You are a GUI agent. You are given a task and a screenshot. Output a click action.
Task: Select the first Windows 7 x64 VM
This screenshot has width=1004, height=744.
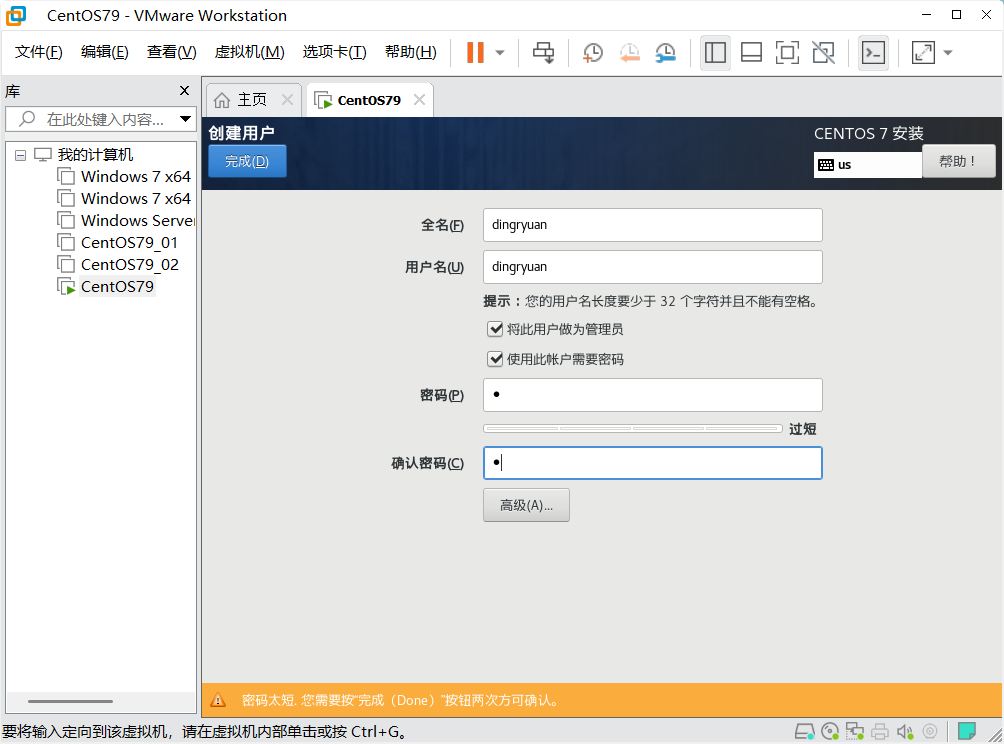(x=135, y=176)
